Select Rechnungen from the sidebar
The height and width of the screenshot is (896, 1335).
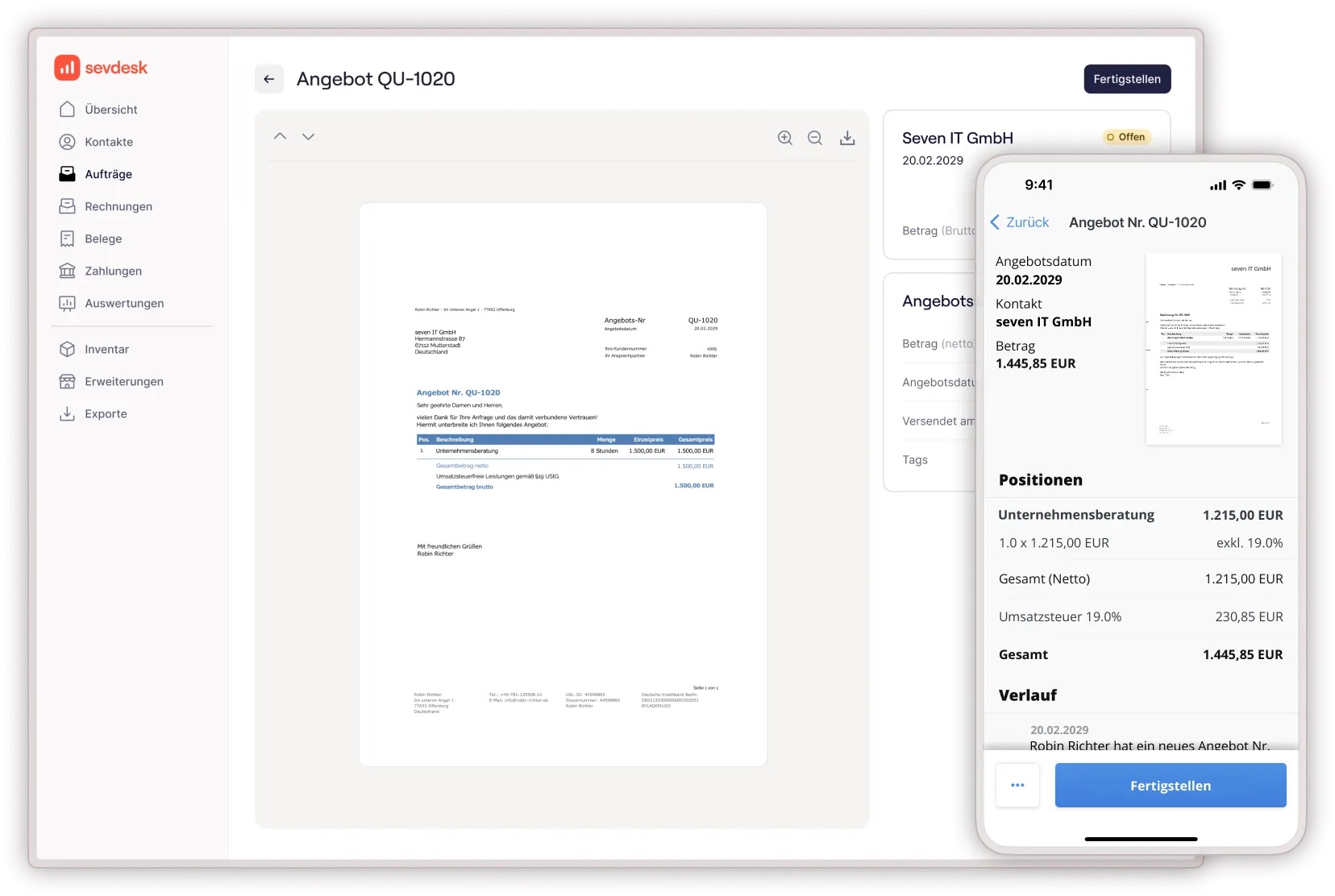click(x=119, y=206)
